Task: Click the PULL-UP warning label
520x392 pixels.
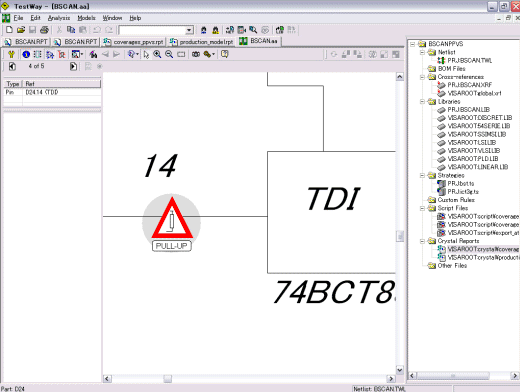Action: 172,246
